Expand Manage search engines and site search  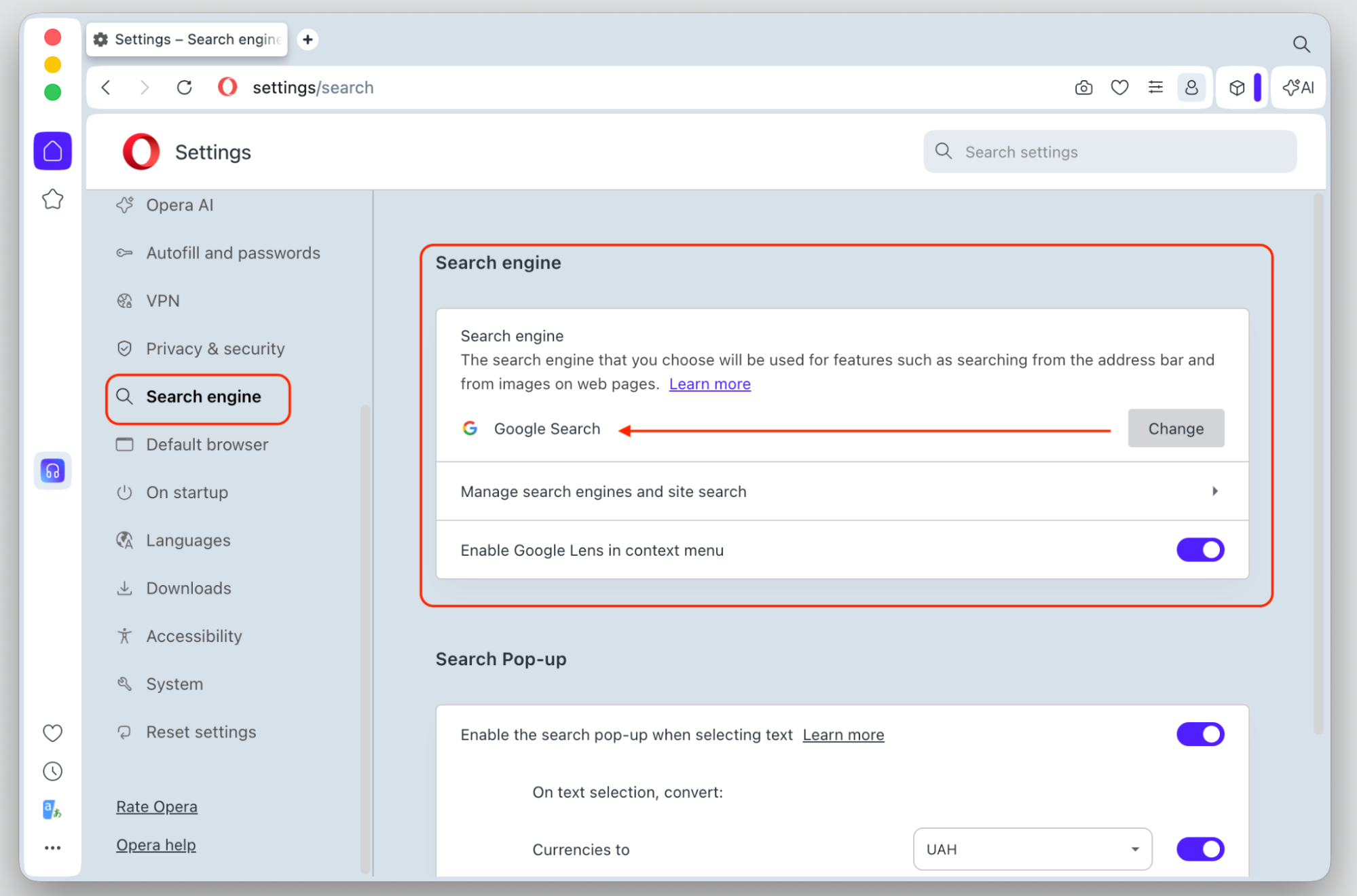click(x=842, y=491)
